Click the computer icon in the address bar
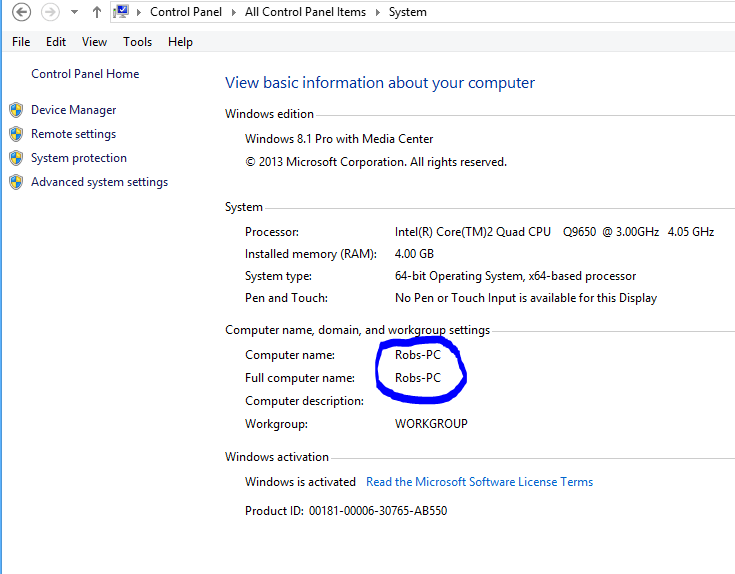735x574 pixels. pyautogui.click(x=121, y=12)
